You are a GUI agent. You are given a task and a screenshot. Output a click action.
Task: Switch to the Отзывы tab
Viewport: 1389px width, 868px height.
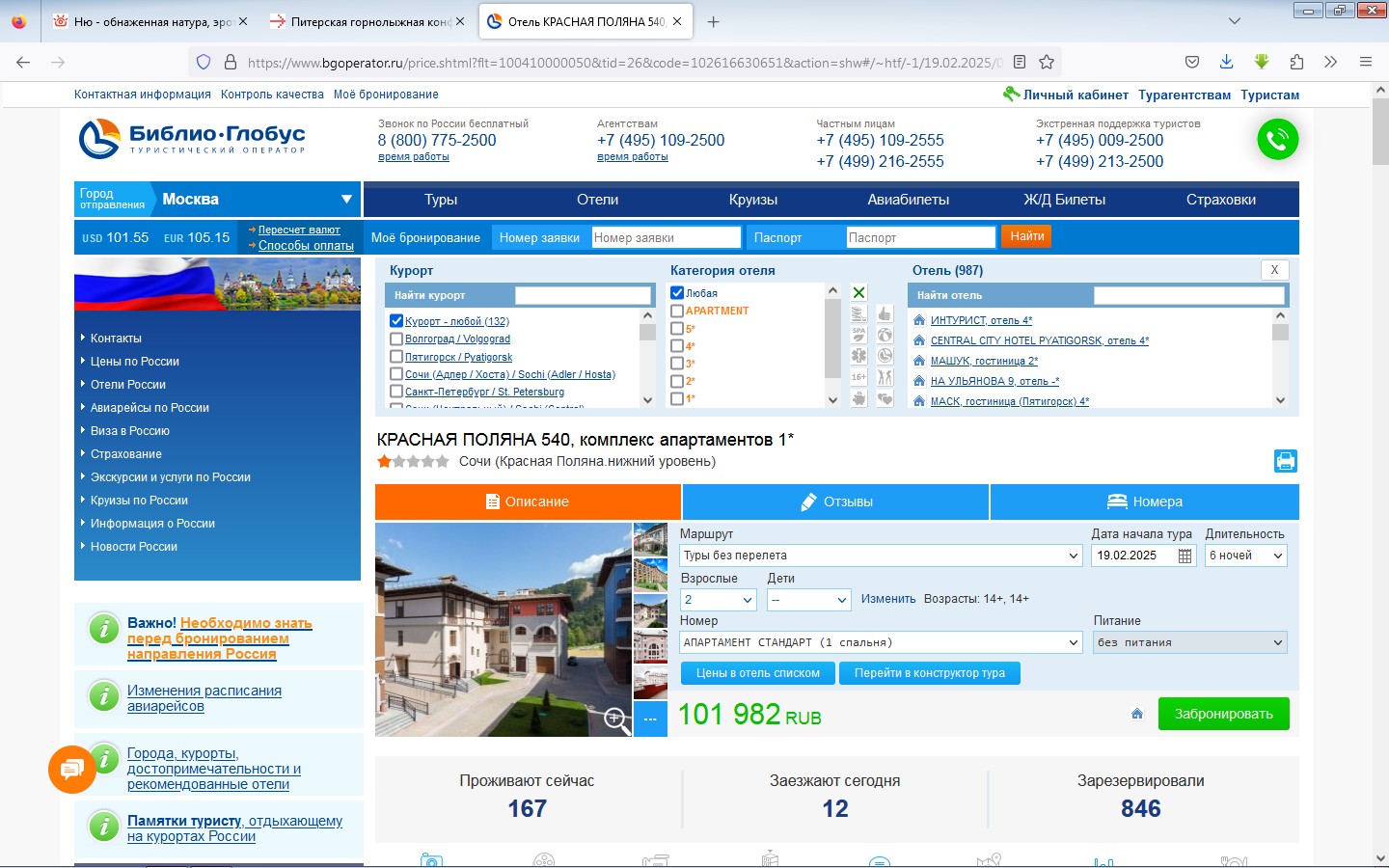tap(835, 502)
